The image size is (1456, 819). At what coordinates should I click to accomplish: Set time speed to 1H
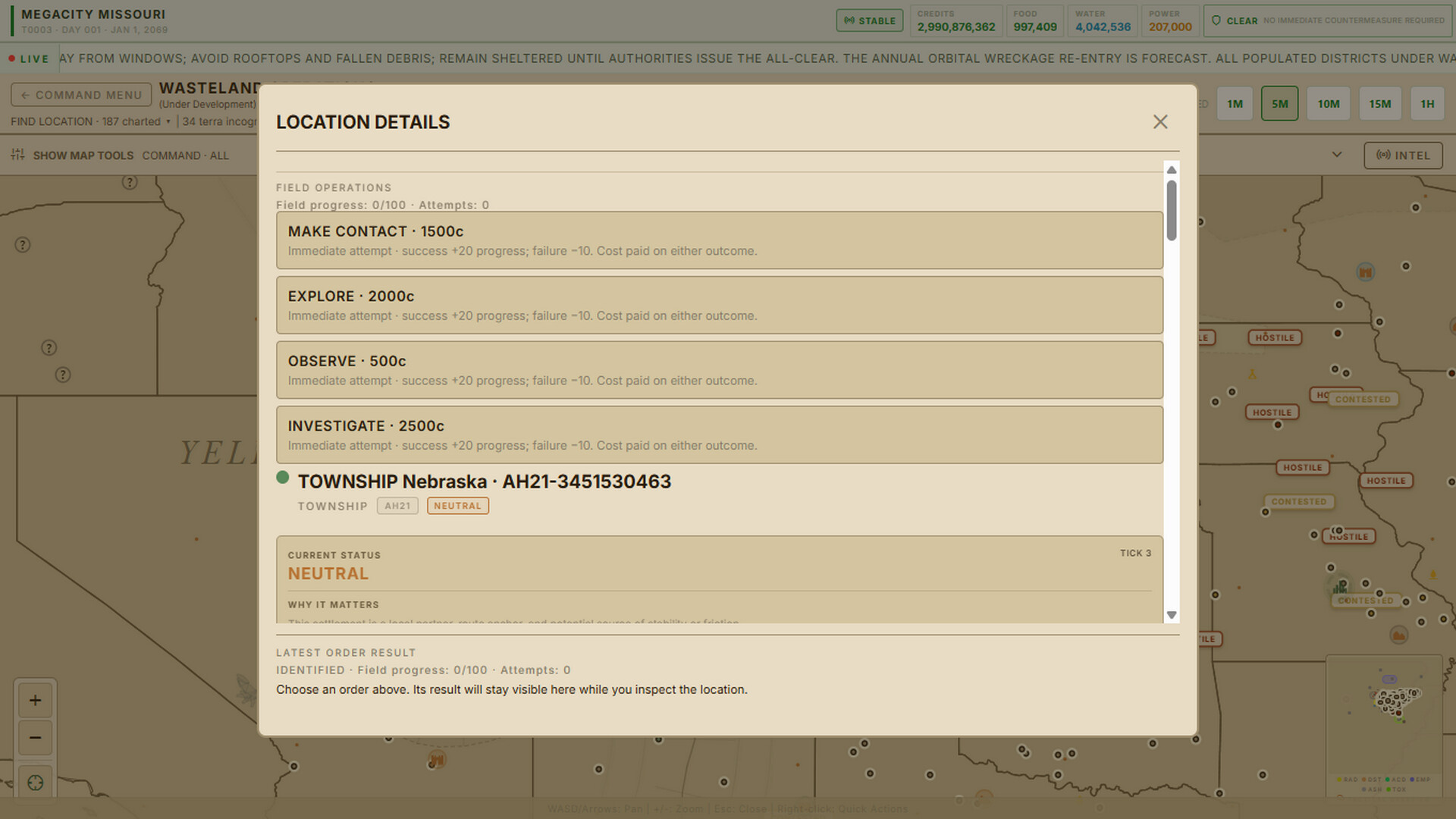click(1427, 104)
